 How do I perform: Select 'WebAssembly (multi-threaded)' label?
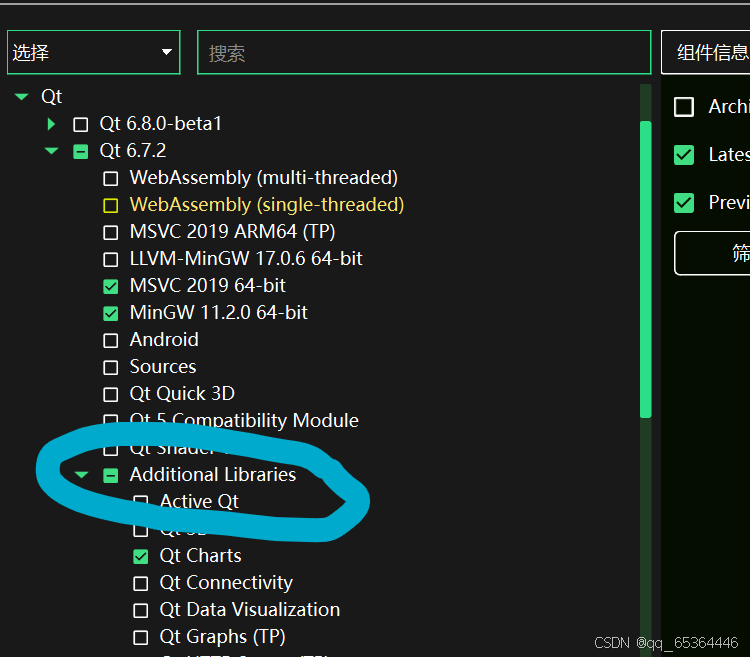pos(264,178)
